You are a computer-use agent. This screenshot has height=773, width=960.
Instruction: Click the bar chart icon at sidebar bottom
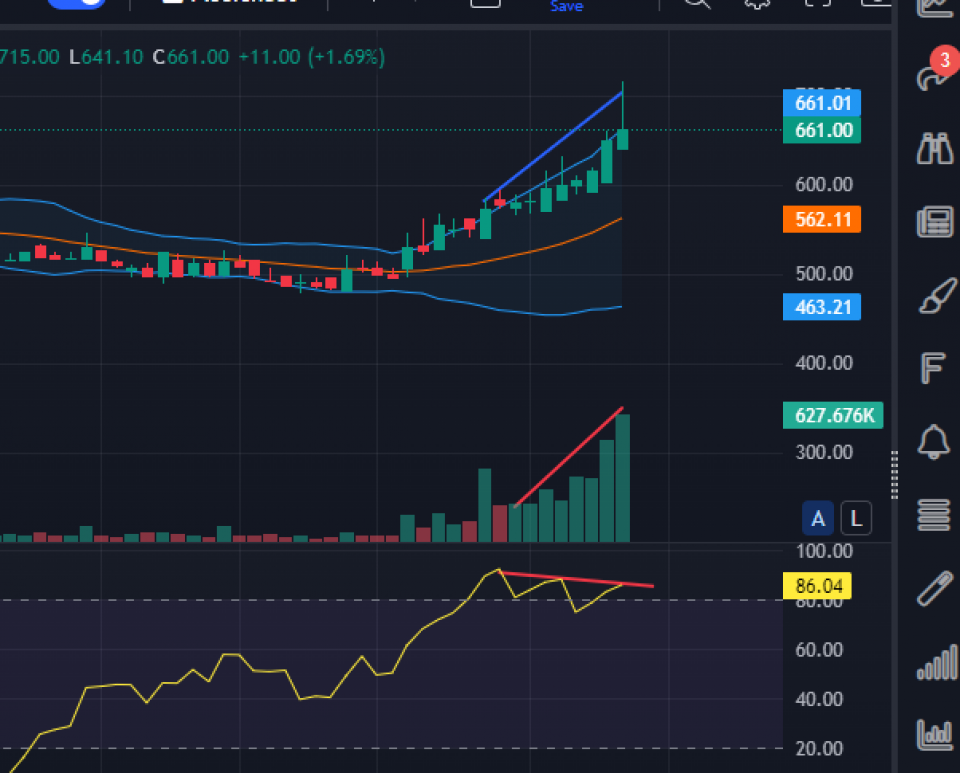pos(935,734)
